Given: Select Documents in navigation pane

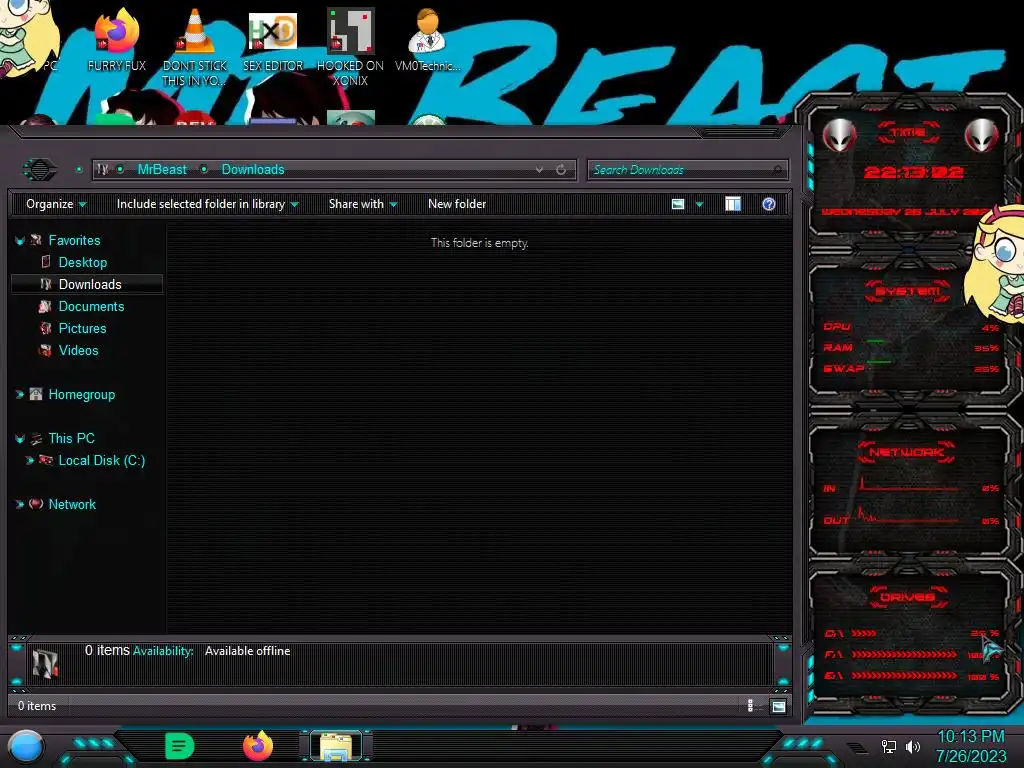Looking at the screenshot, I should click(x=91, y=306).
